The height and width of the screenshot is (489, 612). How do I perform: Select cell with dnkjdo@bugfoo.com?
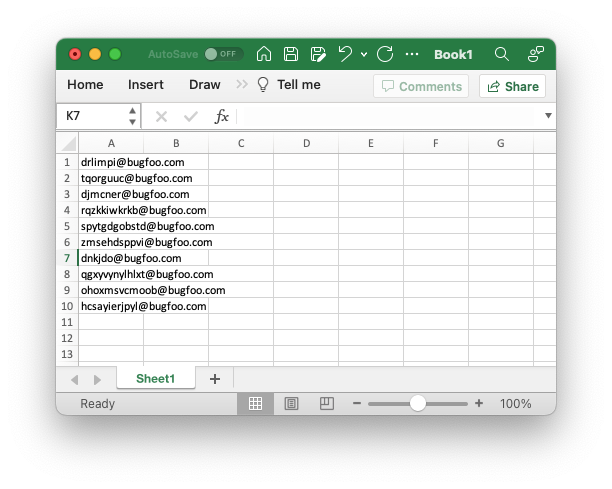point(111,258)
